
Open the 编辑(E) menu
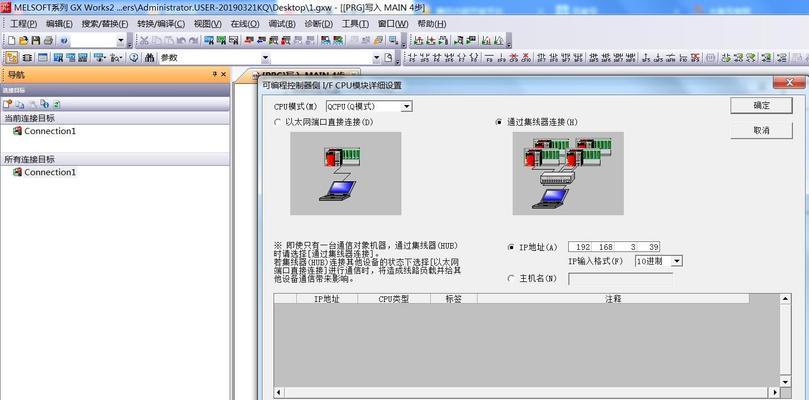pyautogui.click(x=59, y=24)
